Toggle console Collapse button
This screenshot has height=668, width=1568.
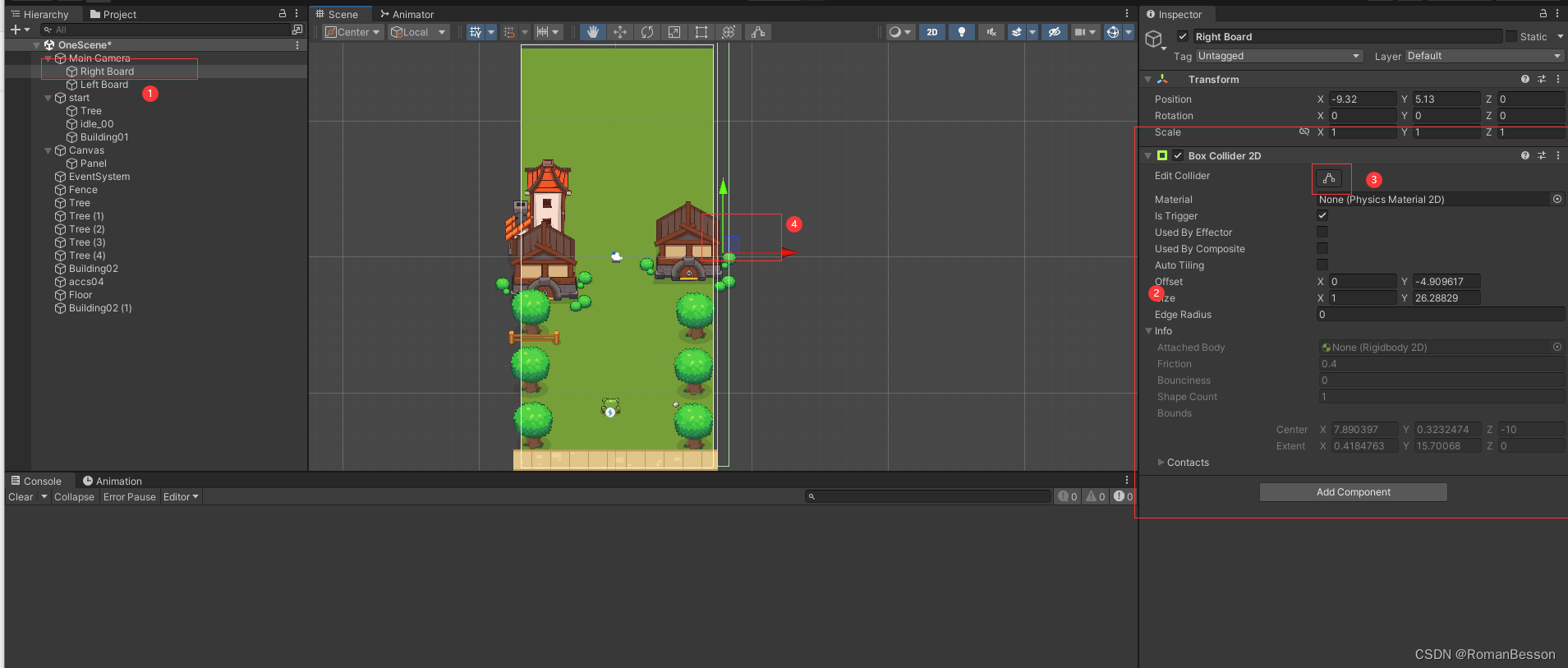pyautogui.click(x=74, y=497)
